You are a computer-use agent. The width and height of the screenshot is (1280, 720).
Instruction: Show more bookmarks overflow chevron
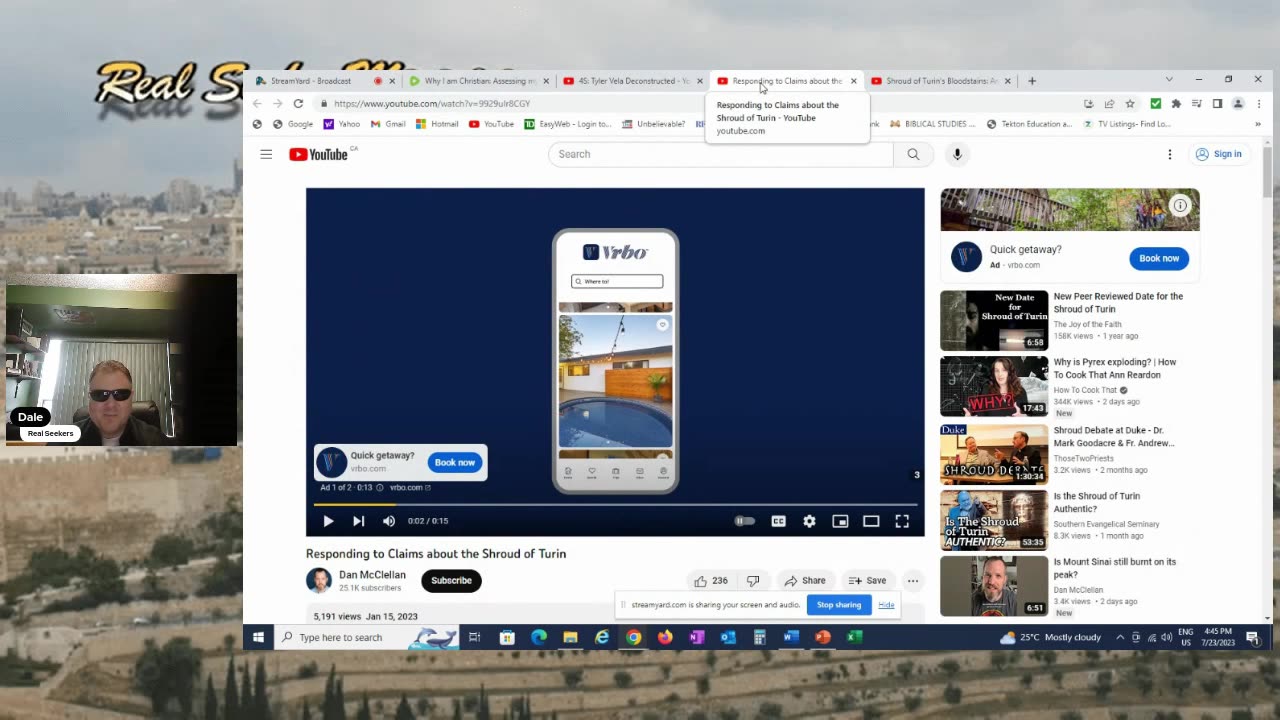point(1258,124)
